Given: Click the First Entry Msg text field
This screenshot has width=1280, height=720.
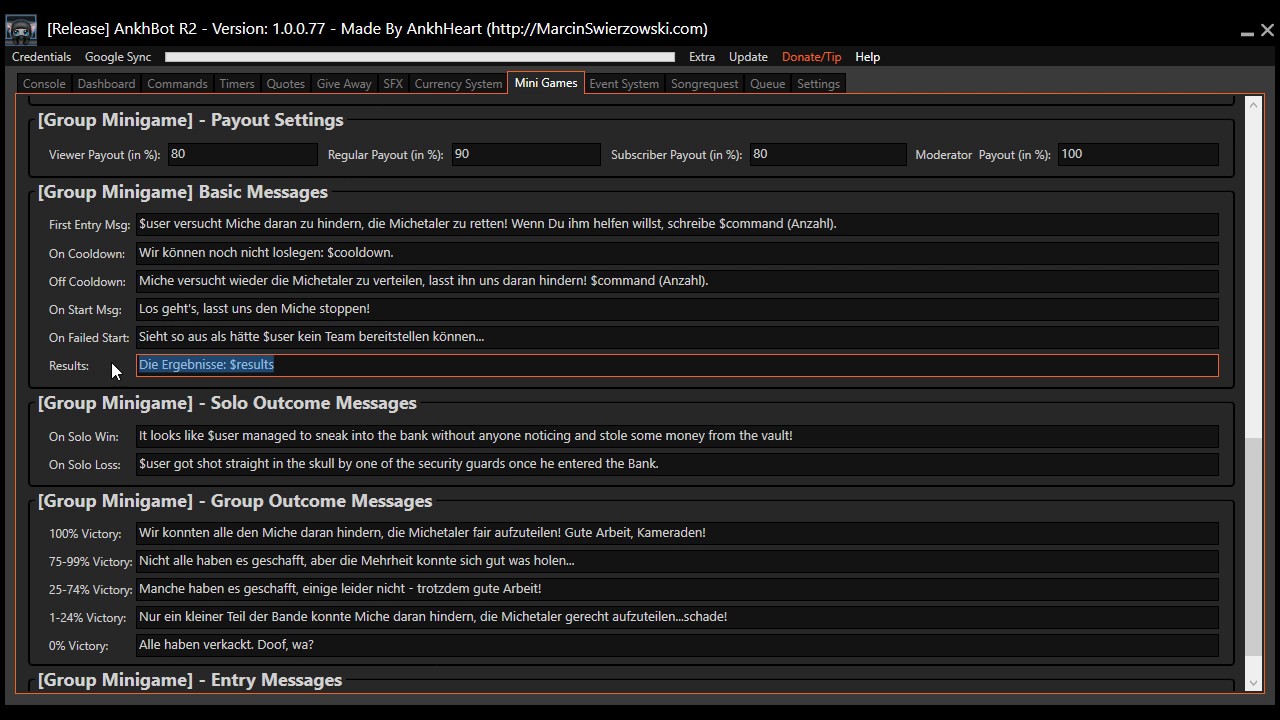Looking at the screenshot, I should [677, 224].
